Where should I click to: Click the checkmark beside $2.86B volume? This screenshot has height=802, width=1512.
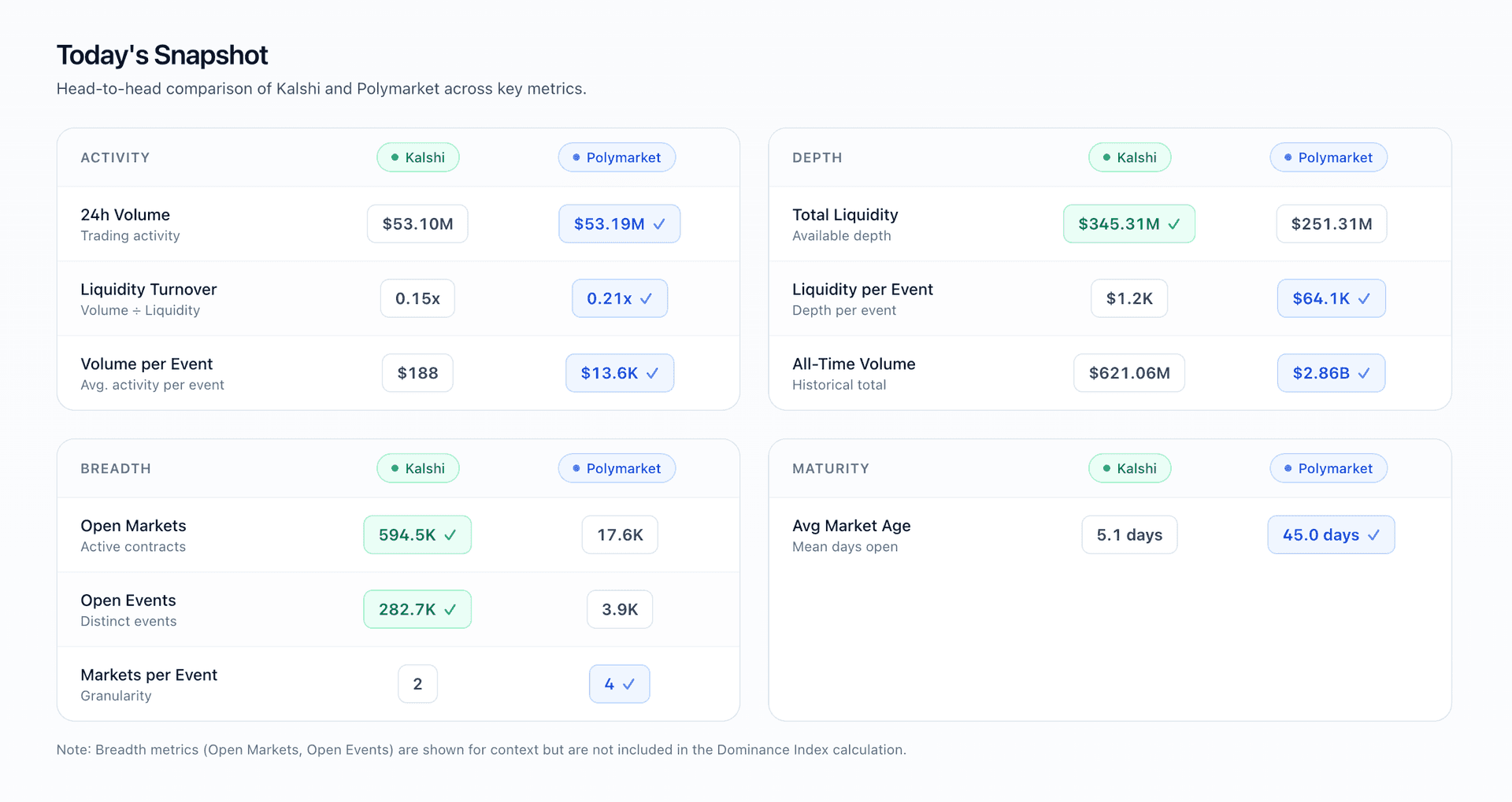1364,374
